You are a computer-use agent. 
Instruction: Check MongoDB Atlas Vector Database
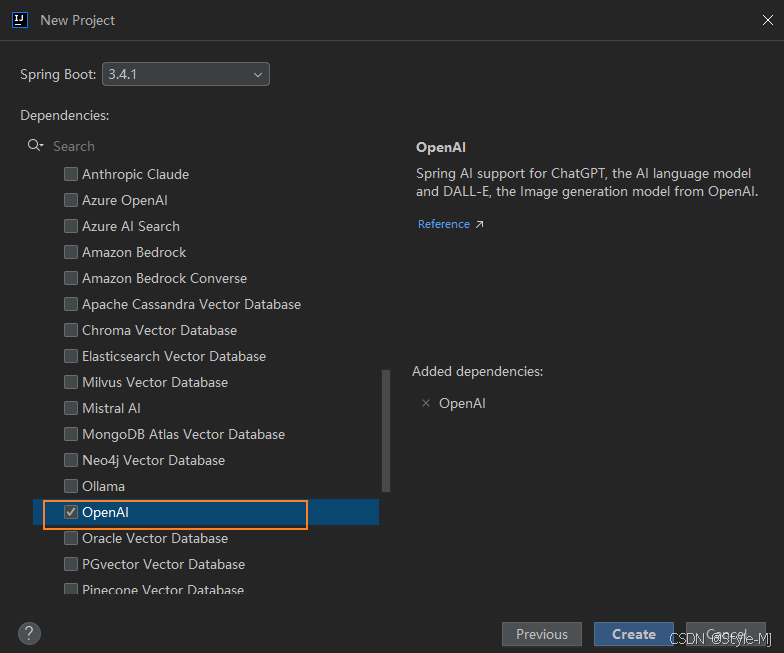[71, 434]
